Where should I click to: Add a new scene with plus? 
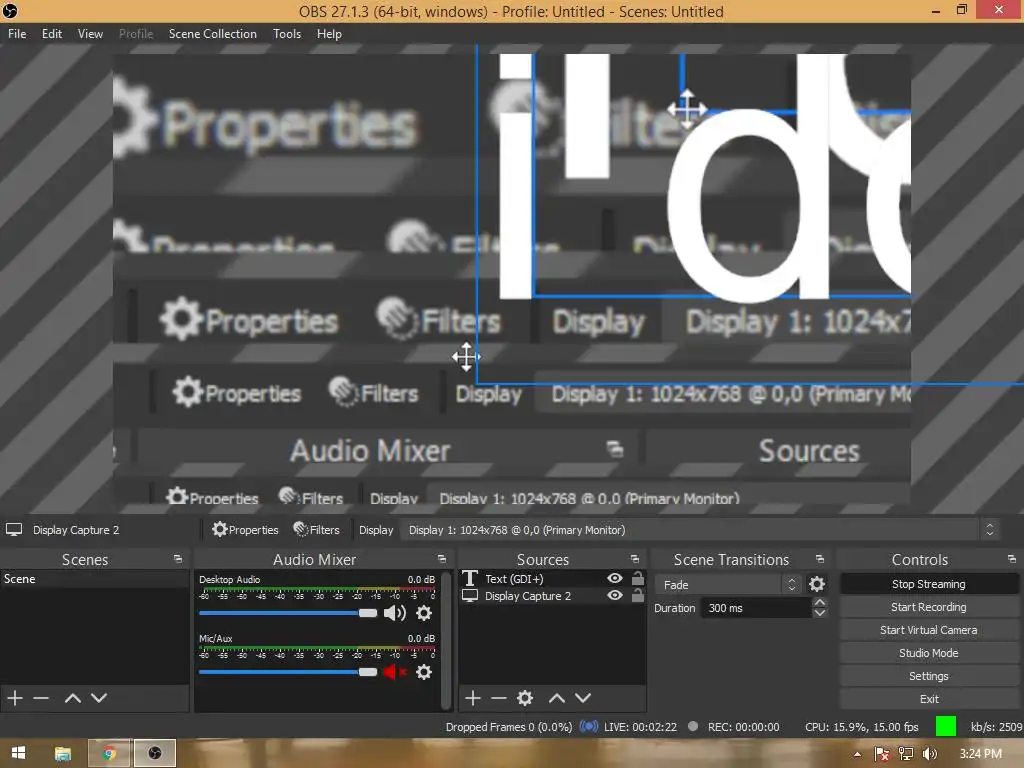pyautogui.click(x=15, y=697)
